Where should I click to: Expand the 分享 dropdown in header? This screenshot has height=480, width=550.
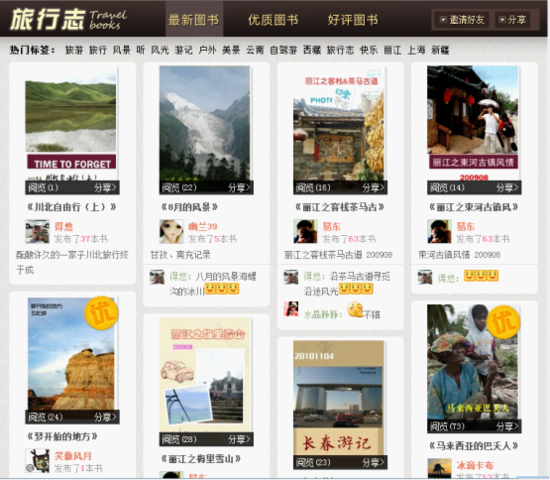point(512,20)
